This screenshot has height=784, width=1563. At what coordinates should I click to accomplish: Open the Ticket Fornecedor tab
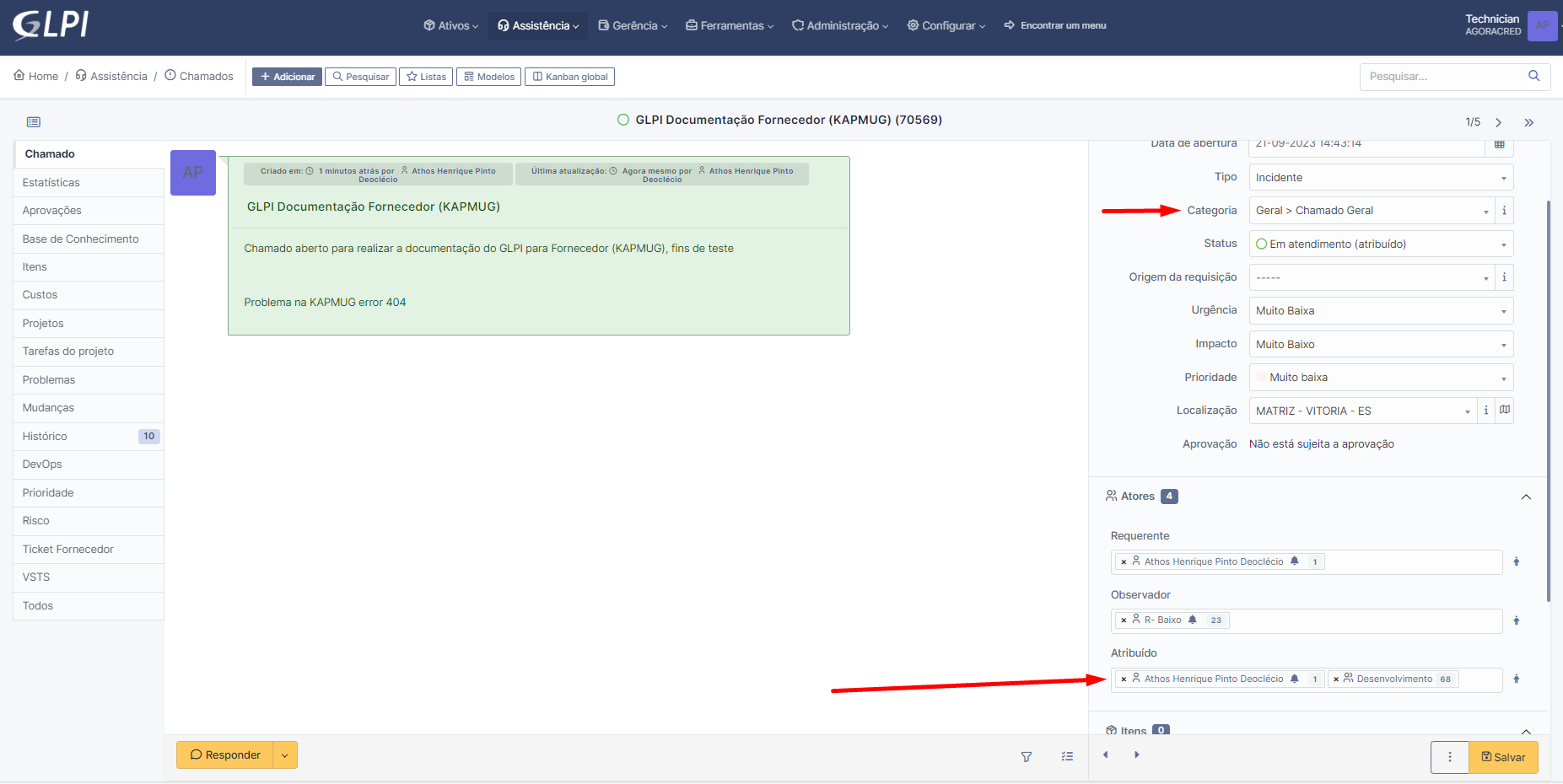click(x=89, y=550)
